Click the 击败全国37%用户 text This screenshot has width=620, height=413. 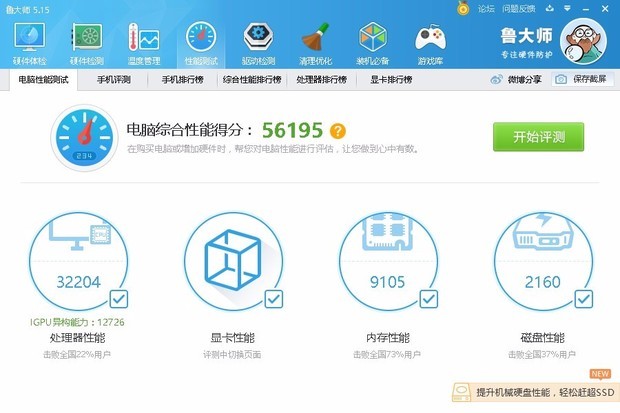click(542, 354)
